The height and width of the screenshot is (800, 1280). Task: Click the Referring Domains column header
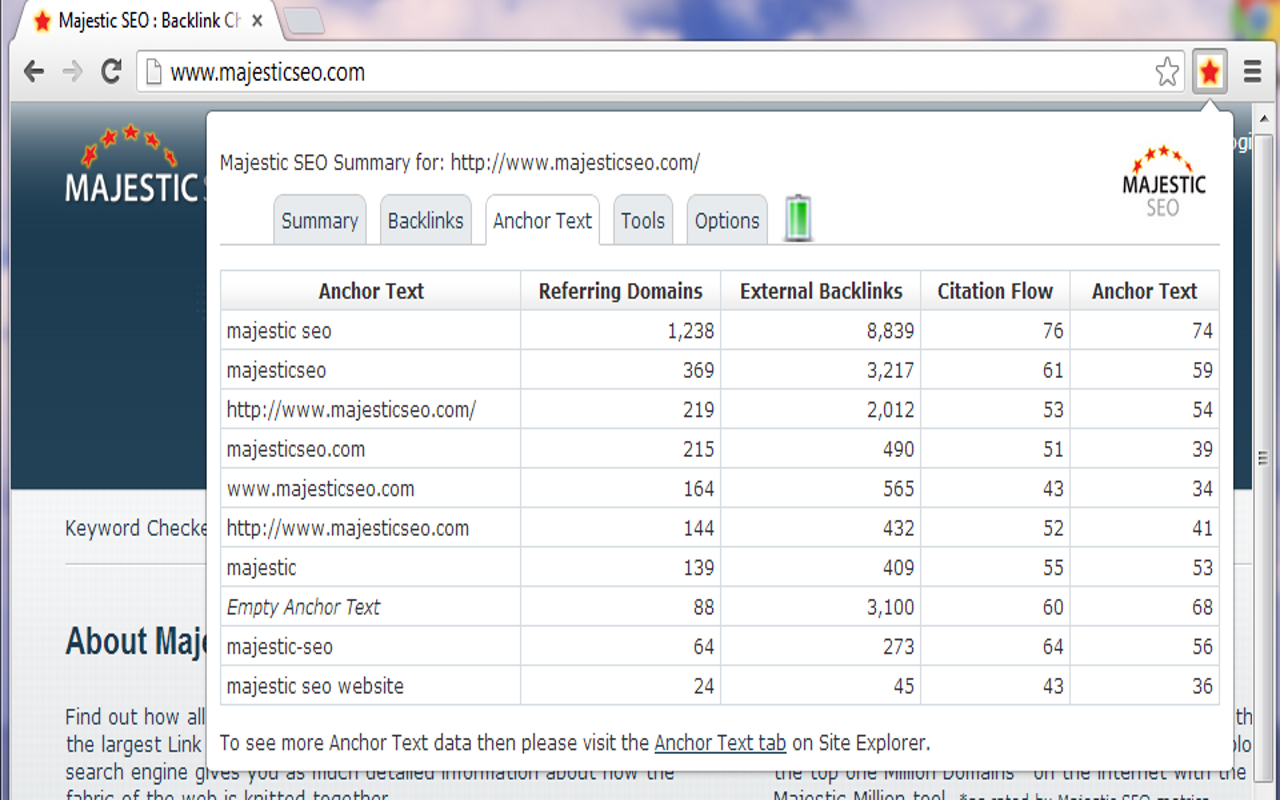(620, 291)
